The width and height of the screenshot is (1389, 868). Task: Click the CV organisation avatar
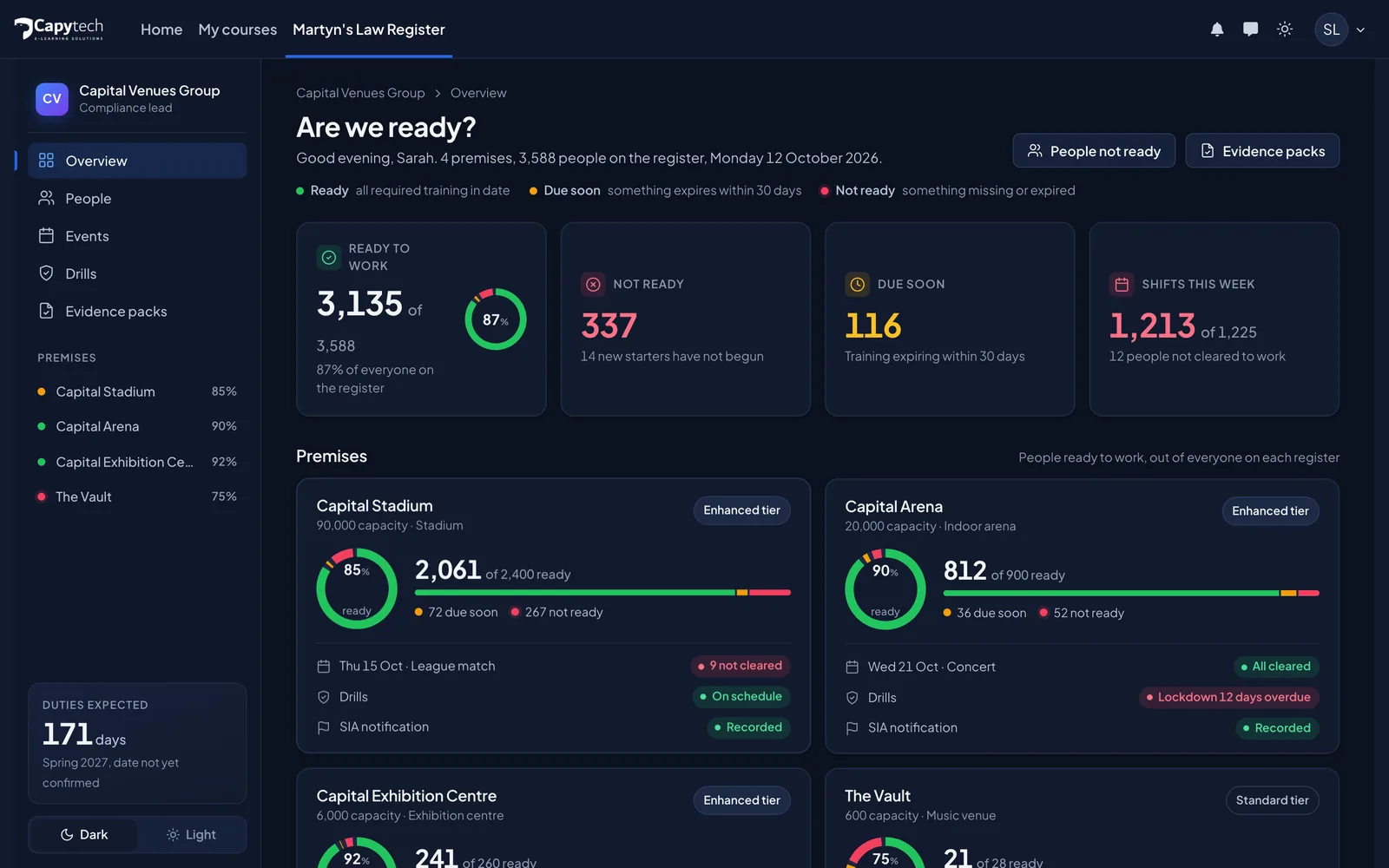coord(52,99)
